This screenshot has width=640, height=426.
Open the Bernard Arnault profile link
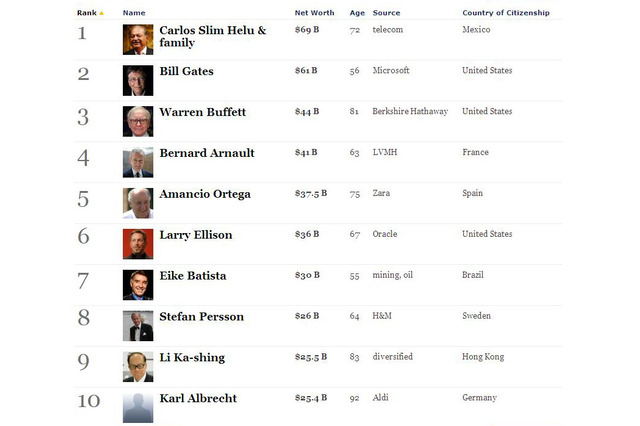click(x=207, y=153)
